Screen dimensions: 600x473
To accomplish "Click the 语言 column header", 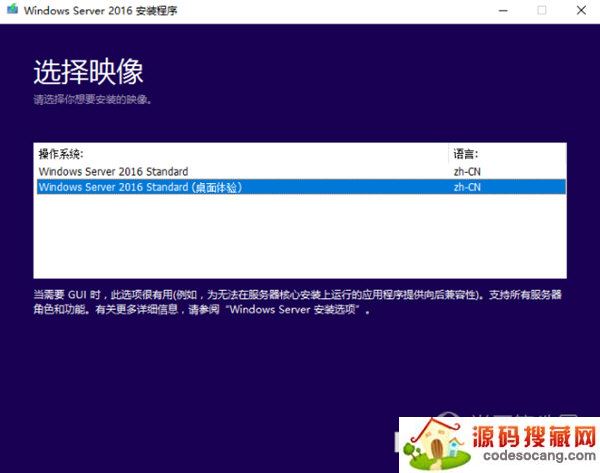I will click(x=465, y=154).
